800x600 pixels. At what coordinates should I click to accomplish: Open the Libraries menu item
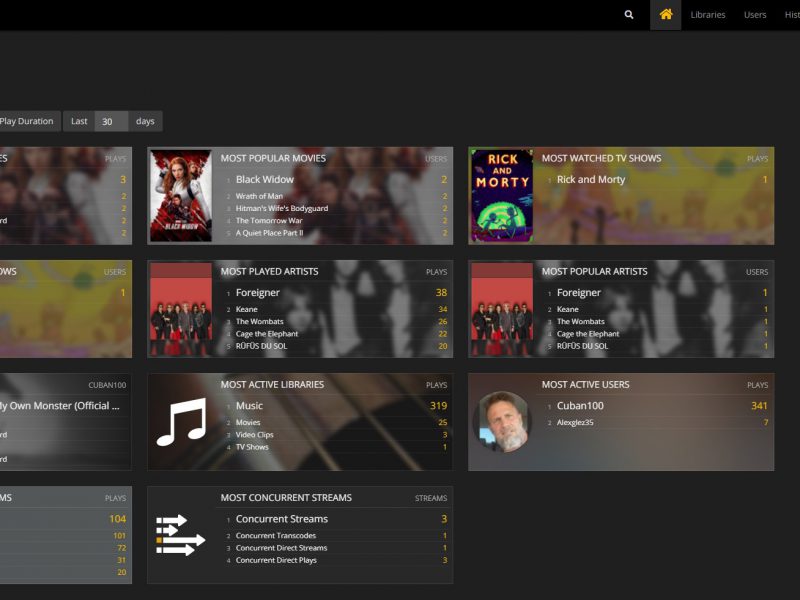[708, 15]
